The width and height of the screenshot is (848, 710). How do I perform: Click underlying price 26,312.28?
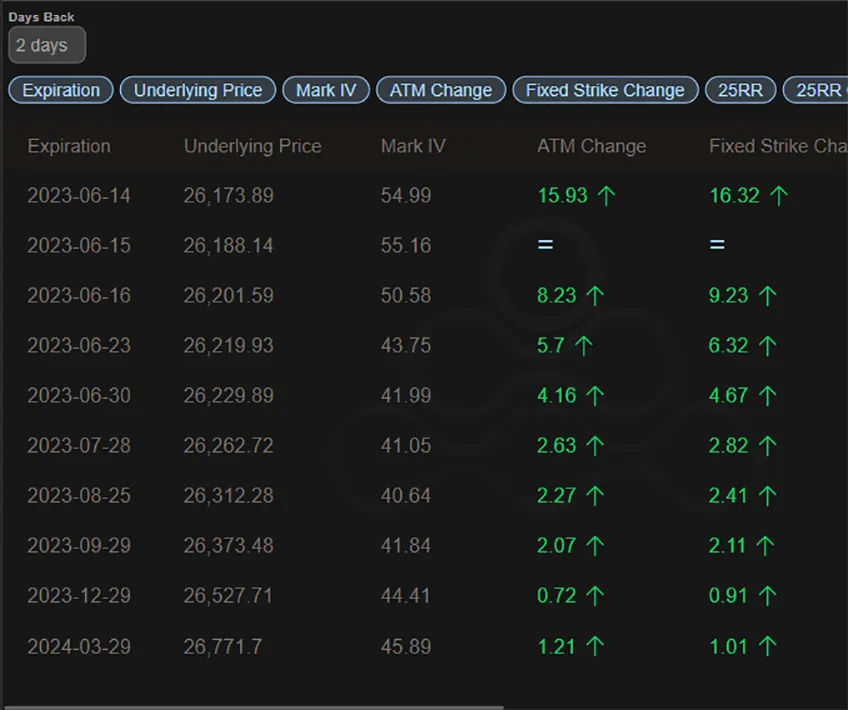click(x=228, y=495)
